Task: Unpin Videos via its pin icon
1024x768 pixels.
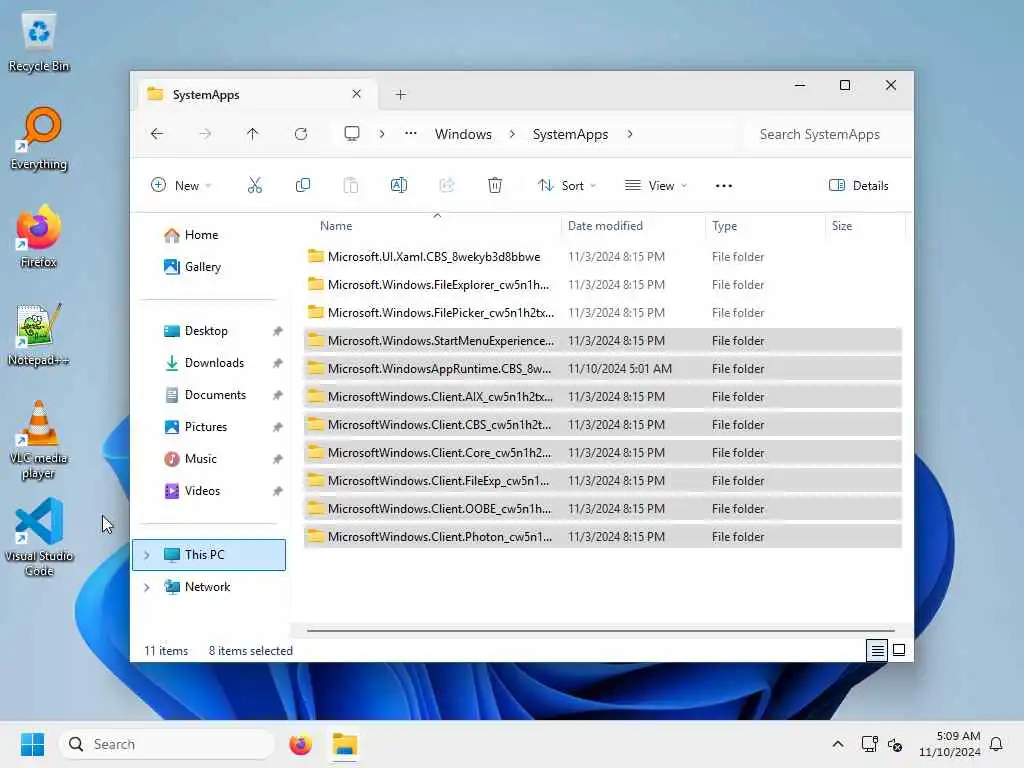Action: (278, 491)
